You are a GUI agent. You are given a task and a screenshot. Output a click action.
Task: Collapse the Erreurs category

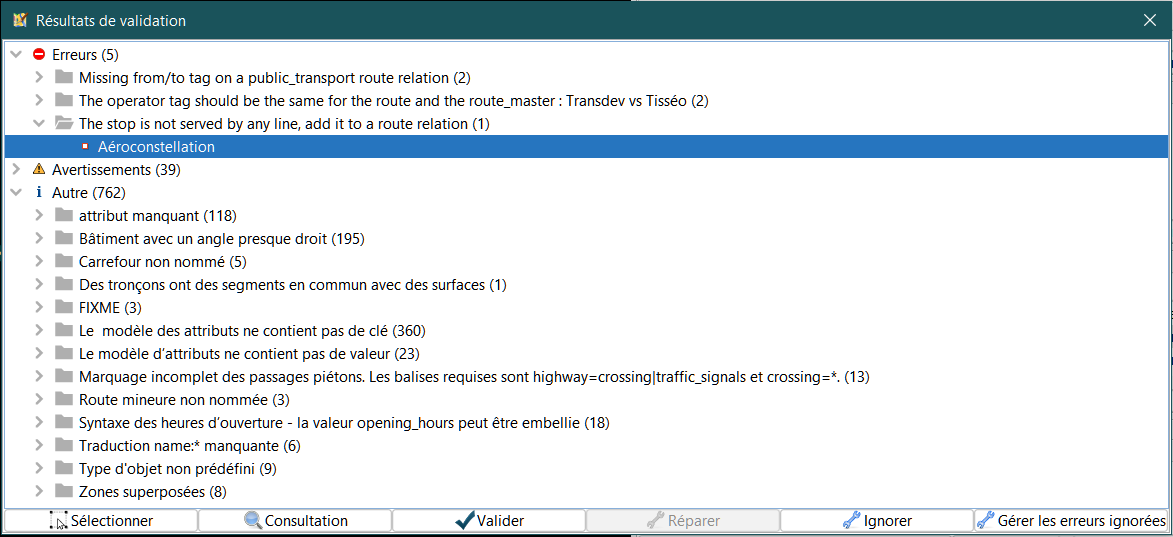16,55
